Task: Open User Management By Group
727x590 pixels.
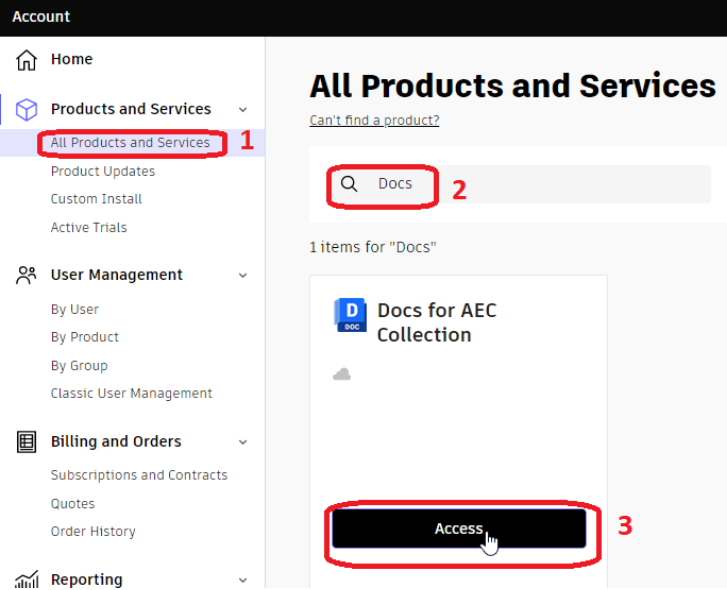Action: 79,366
